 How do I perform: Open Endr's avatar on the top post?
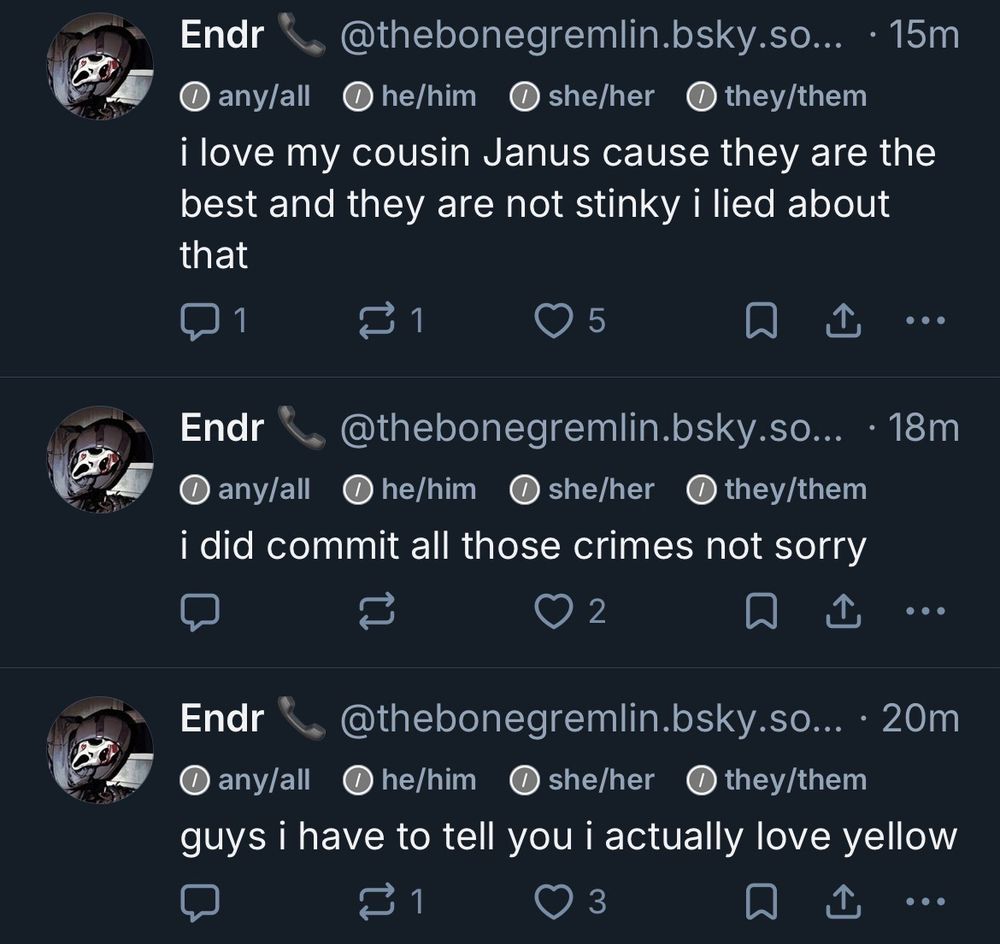point(100,67)
